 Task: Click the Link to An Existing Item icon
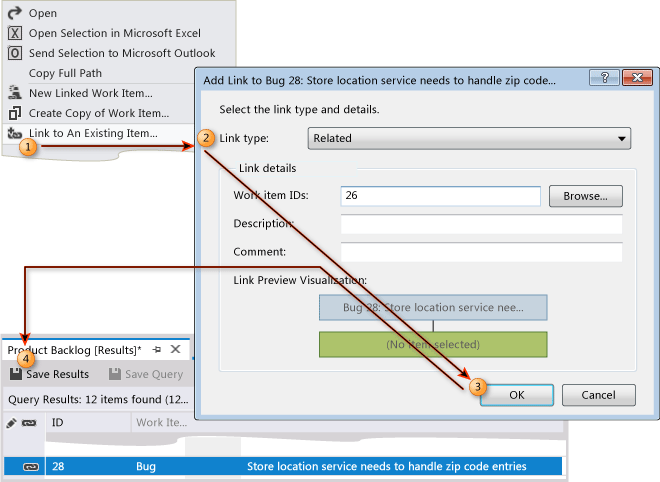[15, 133]
